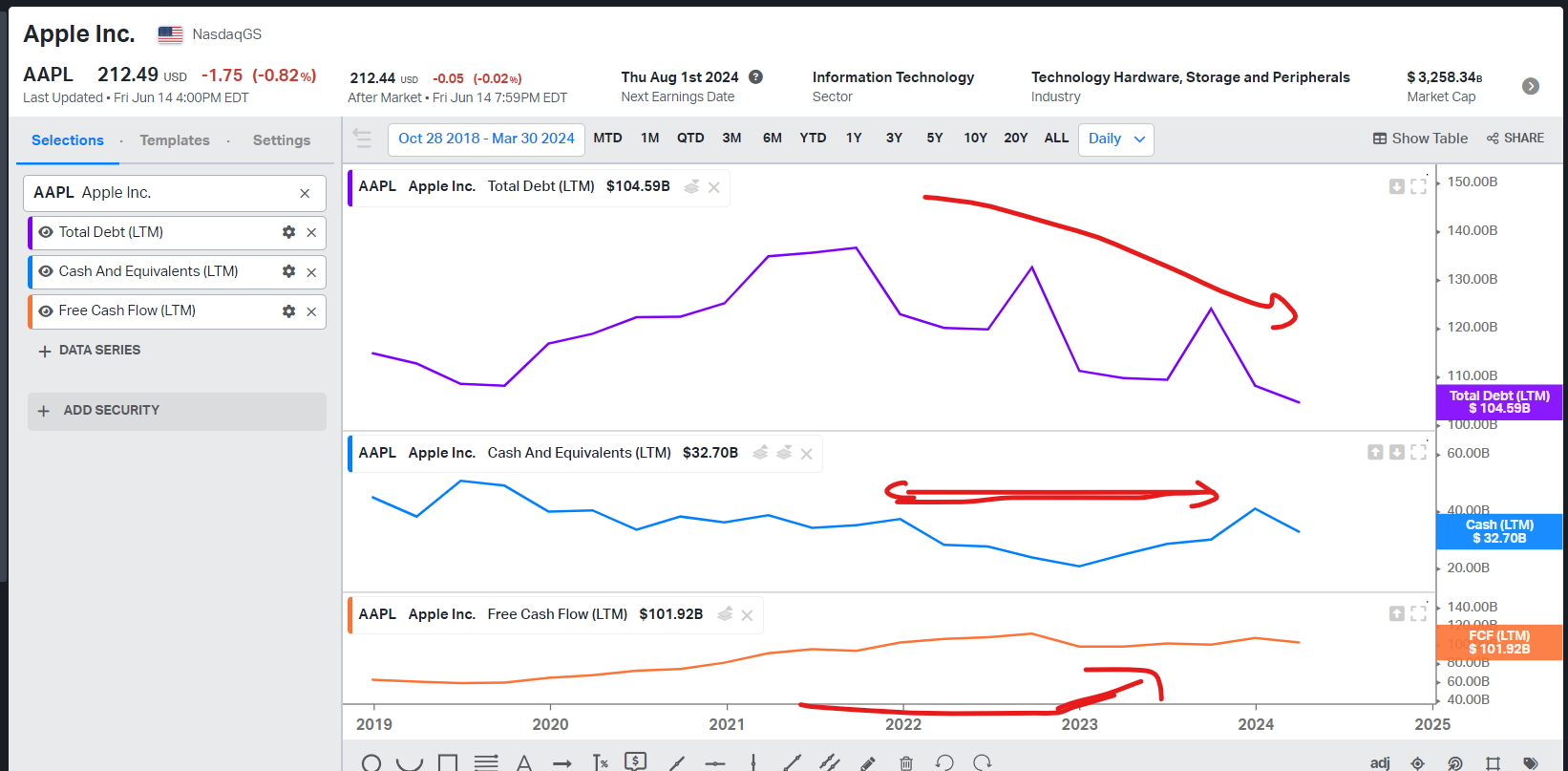Viewport: 1568px width, 771px height.
Task: Select the dollar price callout tool
Action: pyautogui.click(x=635, y=761)
